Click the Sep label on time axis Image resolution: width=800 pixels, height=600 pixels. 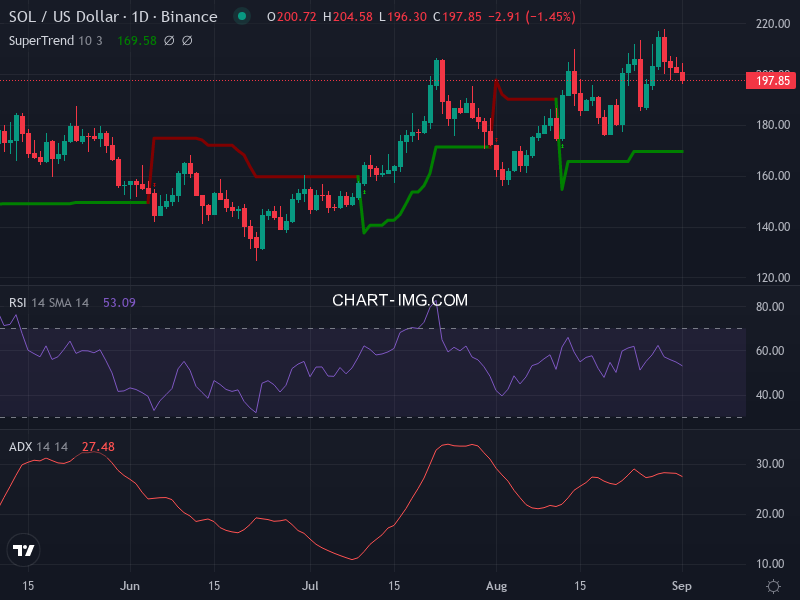coord(683,585)
